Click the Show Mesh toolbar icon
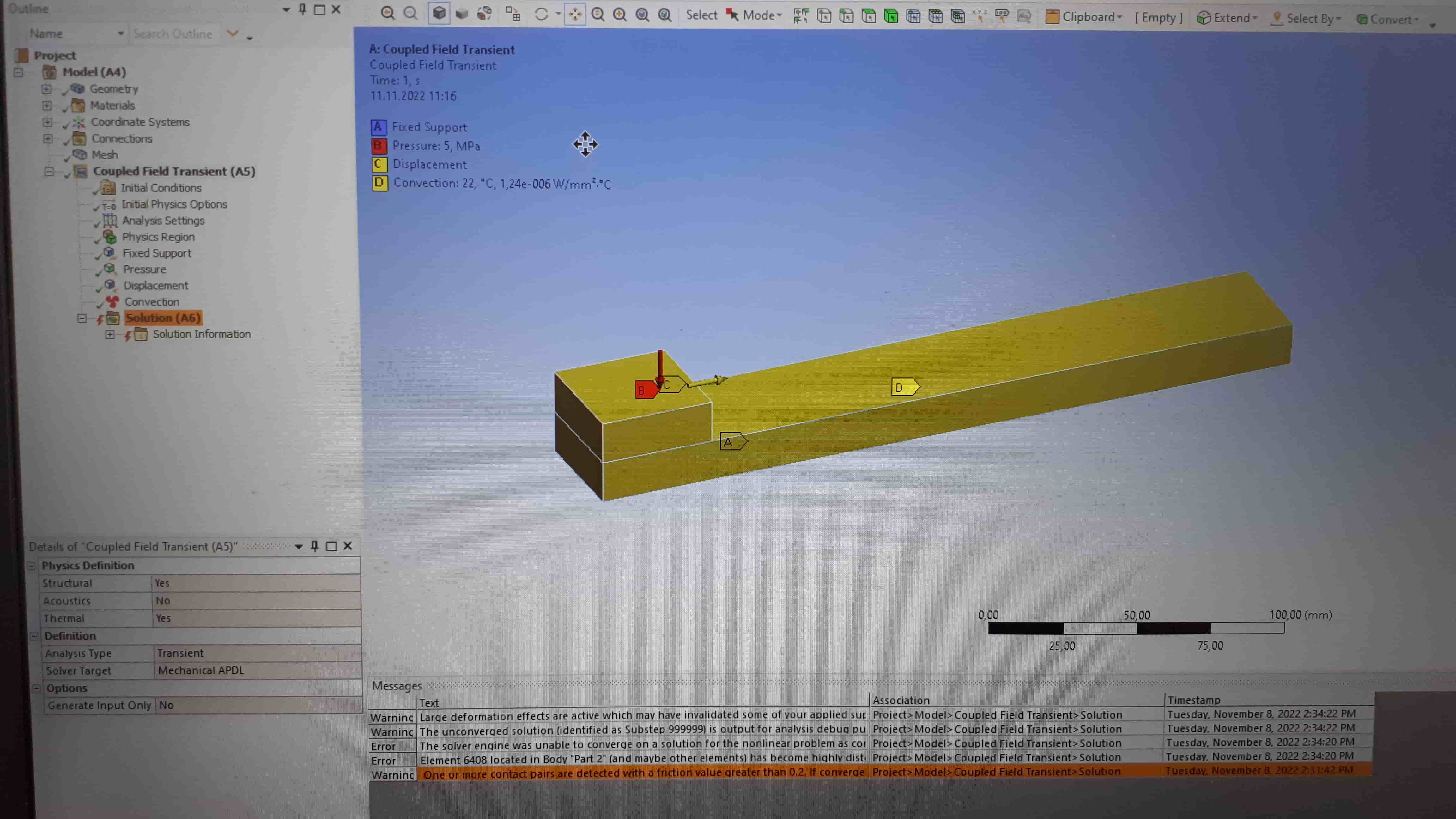Image resolution: width=1456 pixels, height=819 pixels. click(513, 14)
